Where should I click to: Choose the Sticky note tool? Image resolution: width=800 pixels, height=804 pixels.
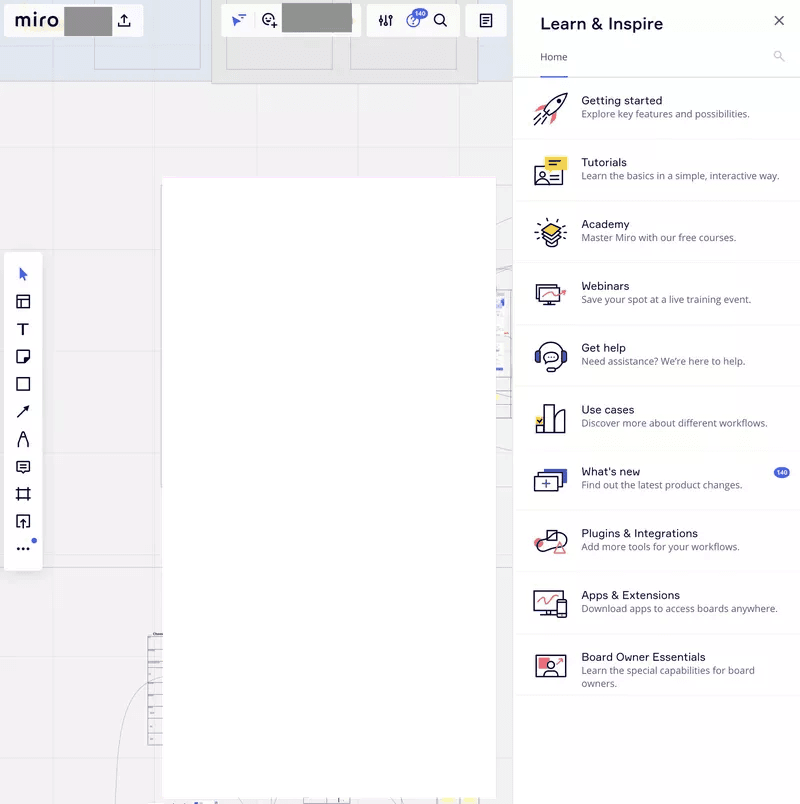pos(23,357)
